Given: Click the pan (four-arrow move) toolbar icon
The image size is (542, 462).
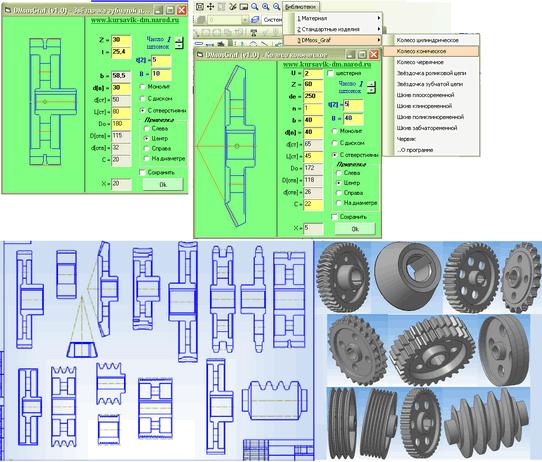Looking at the screenshot, I should click(x=210, y=6).
